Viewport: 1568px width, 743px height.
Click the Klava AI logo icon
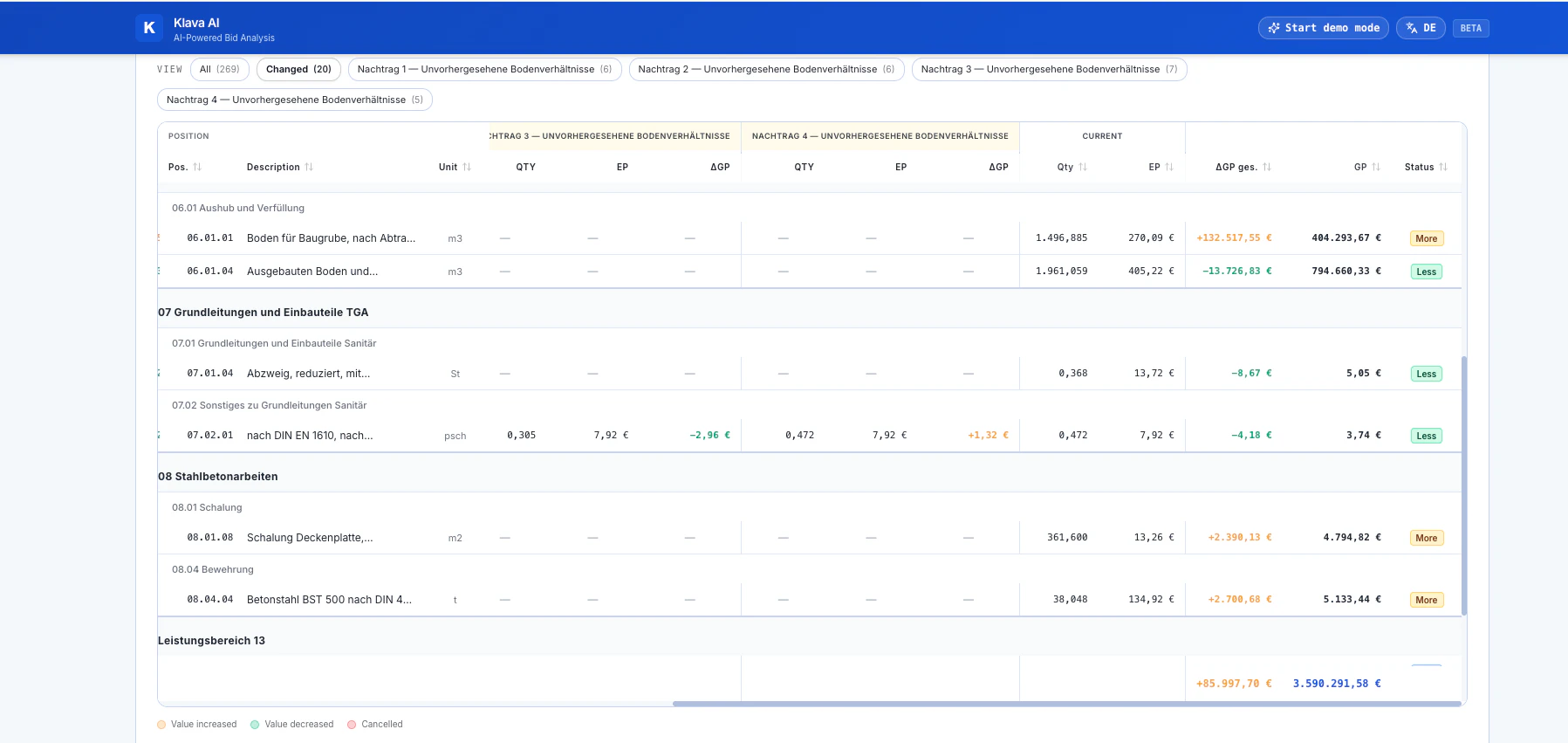click(149, 28)
